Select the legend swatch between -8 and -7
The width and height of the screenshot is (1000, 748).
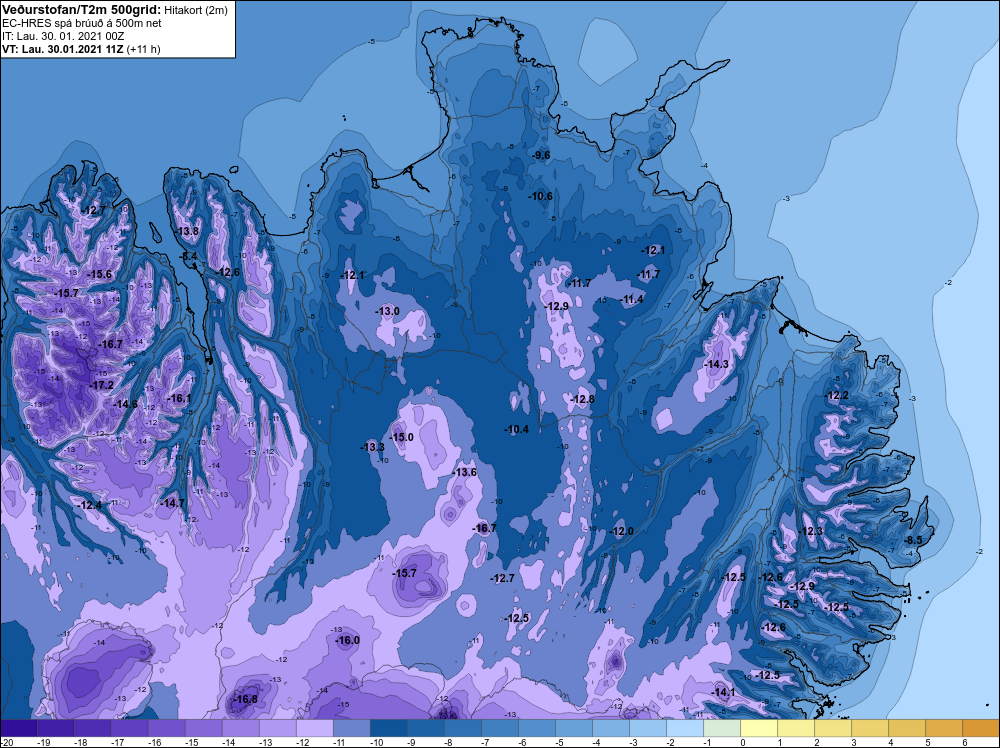(463, 728)
